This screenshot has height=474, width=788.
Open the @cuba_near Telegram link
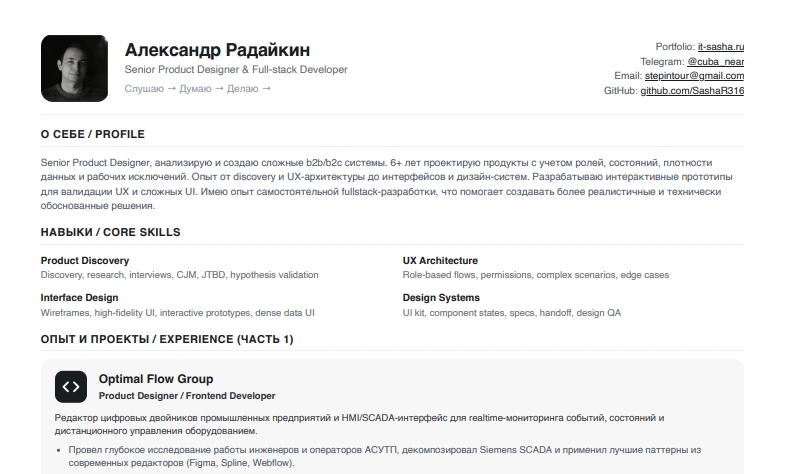pyautogui.click(x=716, y=62)
